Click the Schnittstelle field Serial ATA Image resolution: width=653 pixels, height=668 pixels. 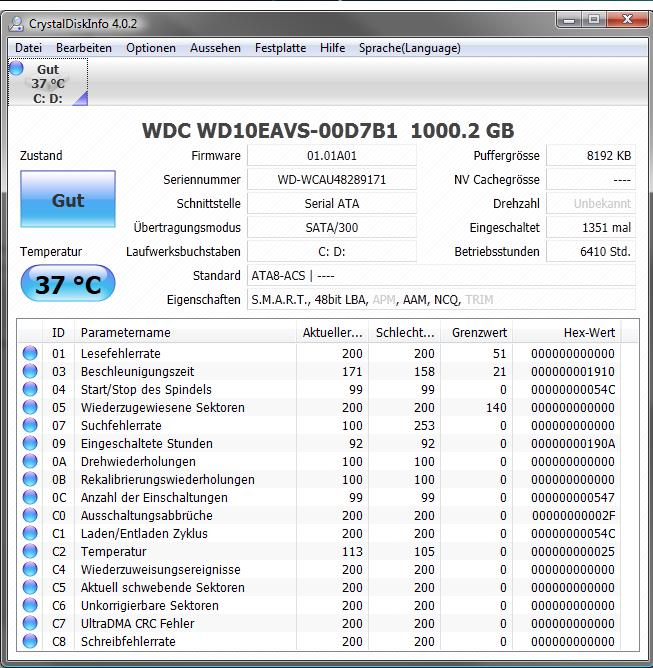coord(331,203)
